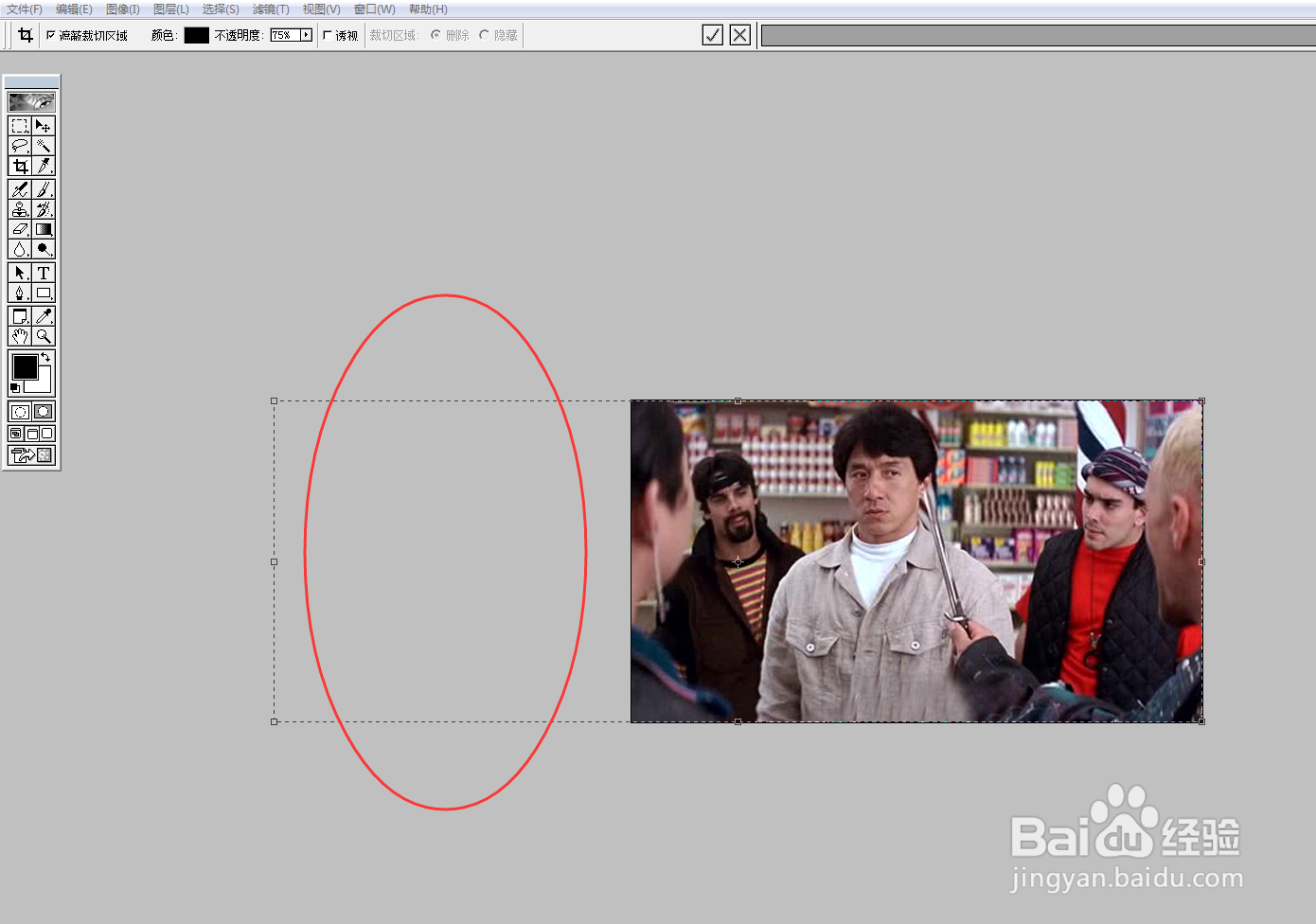Switch to Quick Mask mode
Viewport: 1316px width, 924px height.
pyautogui.click(x=44, y=412)
